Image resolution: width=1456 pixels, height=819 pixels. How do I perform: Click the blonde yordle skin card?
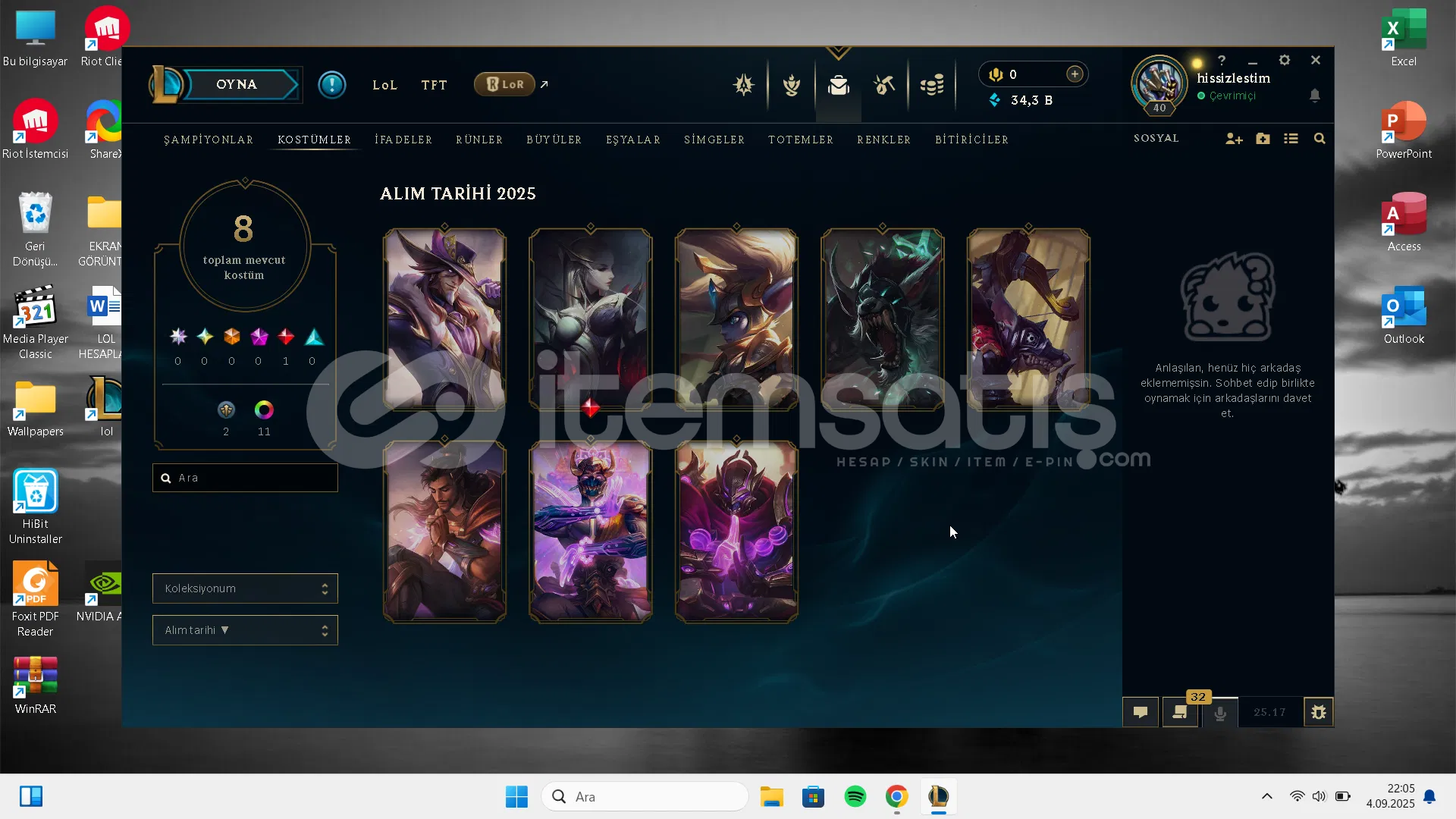pyautogui.click(x=736, y=319)
